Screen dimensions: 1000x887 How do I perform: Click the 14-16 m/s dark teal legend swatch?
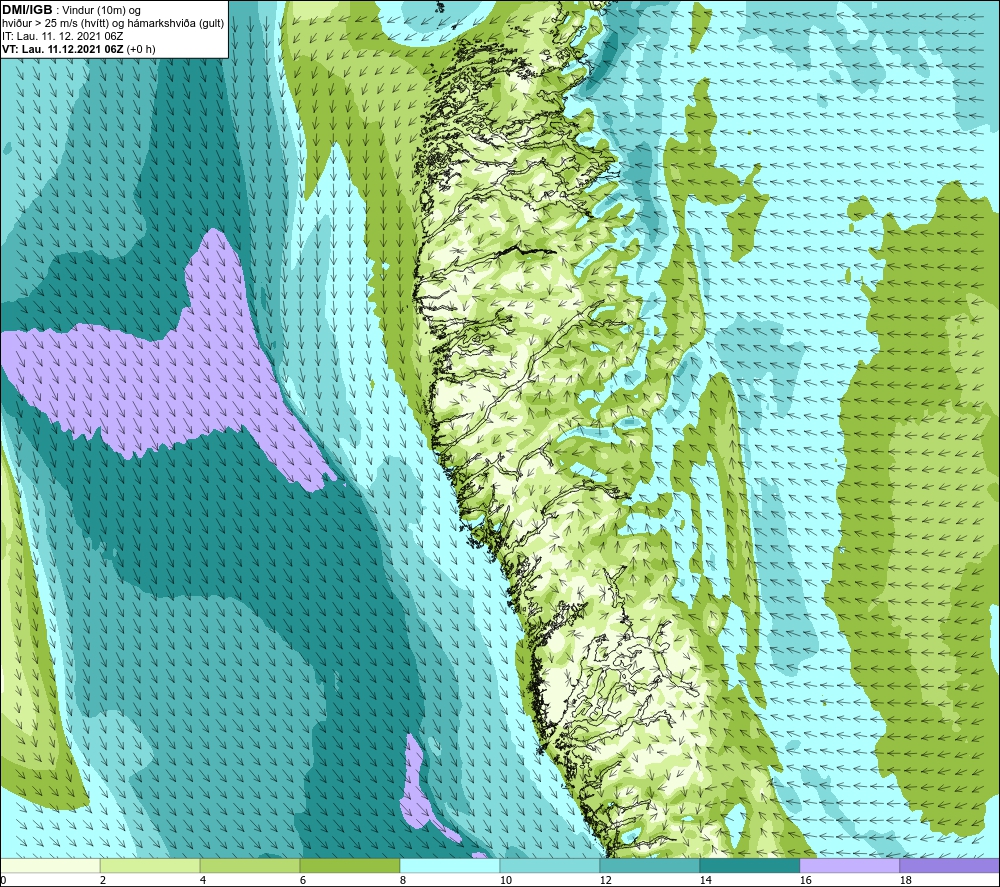pyautogui.click(x=749, y=865)
